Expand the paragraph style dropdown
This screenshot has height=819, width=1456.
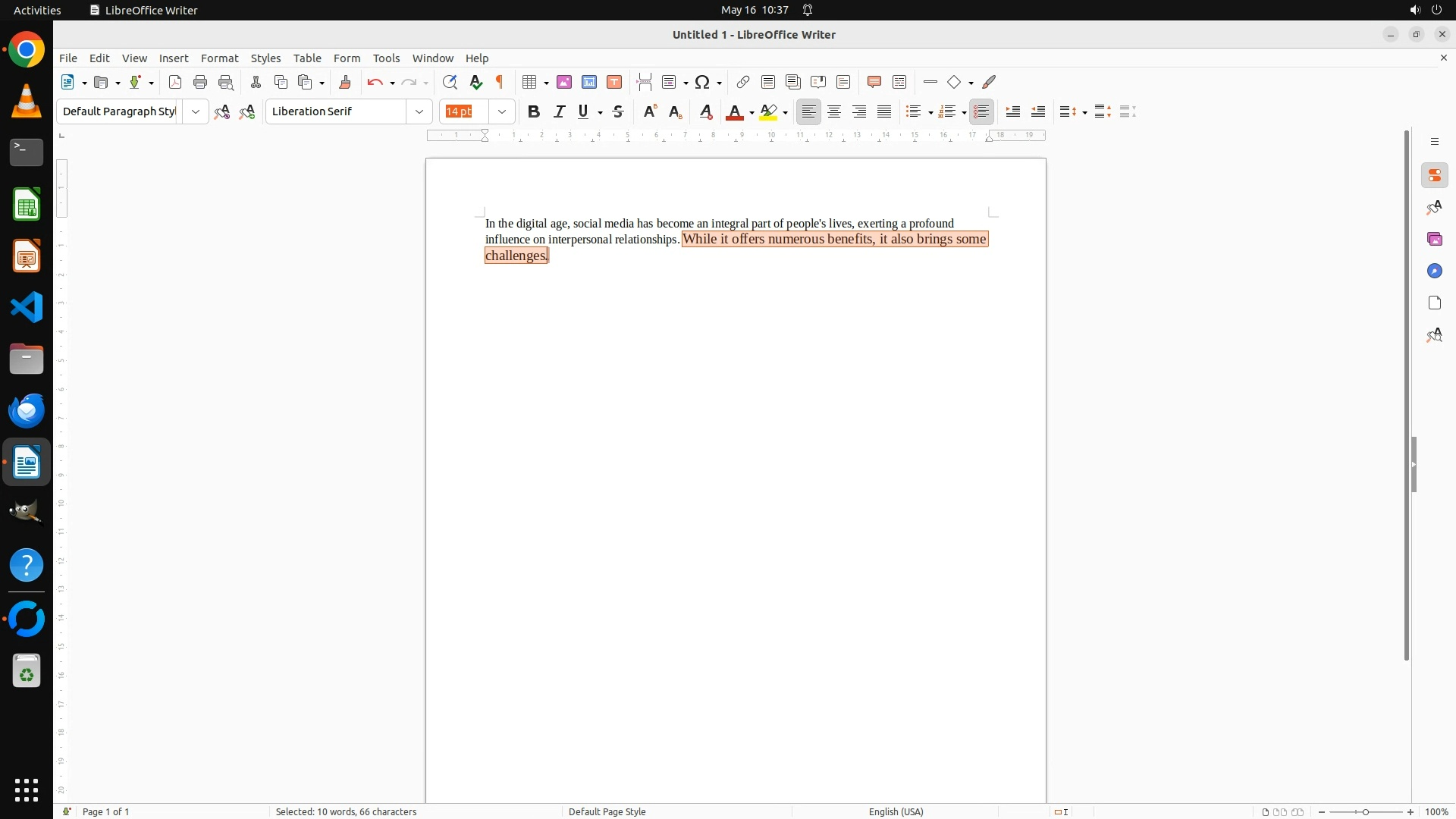pyautogui.click(x=196, y=111)
